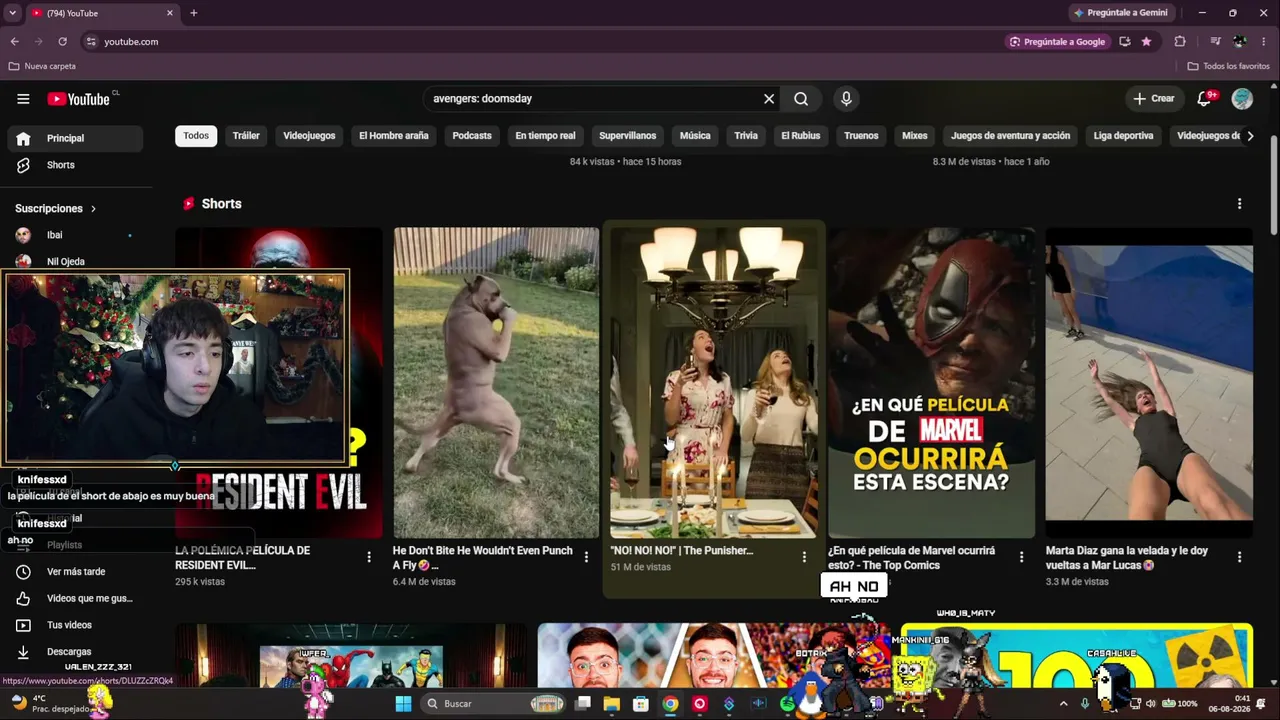Filter by the Videojuegos chip
This screenshot has width=1280, height=720.
point(309,136)
